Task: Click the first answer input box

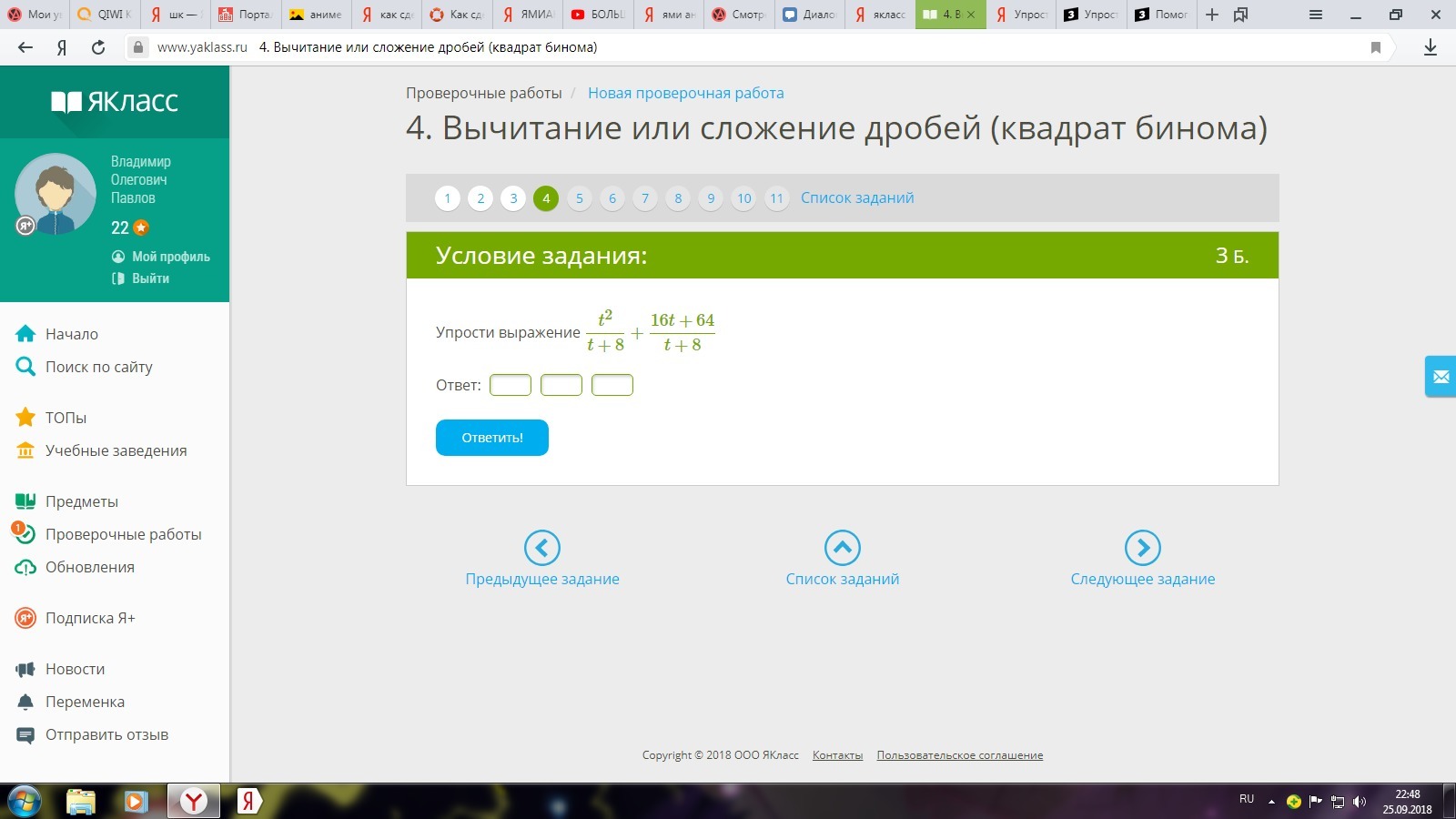Action: 511,385
